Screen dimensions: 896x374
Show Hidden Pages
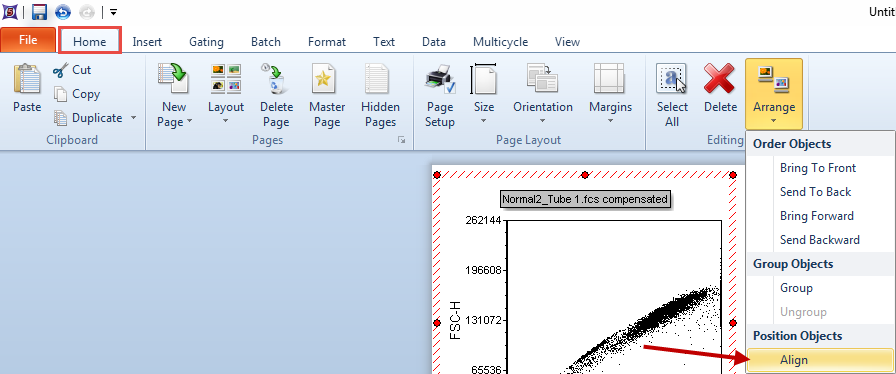click(x=380, y=96)
